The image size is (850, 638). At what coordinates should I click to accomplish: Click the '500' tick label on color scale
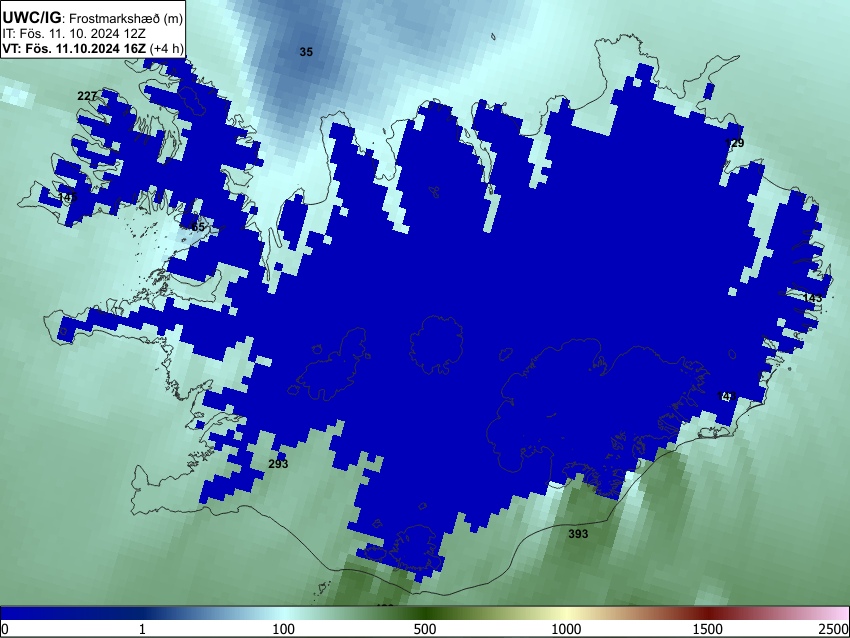point(425,629)
